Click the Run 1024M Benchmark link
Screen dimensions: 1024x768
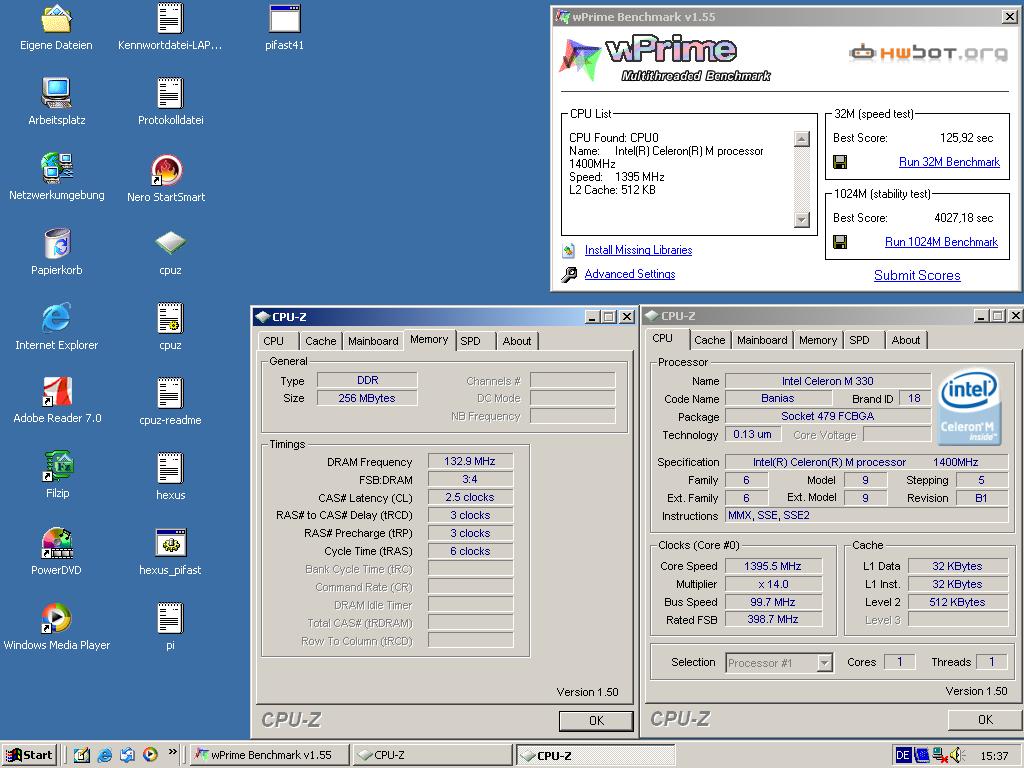[941, 242]
